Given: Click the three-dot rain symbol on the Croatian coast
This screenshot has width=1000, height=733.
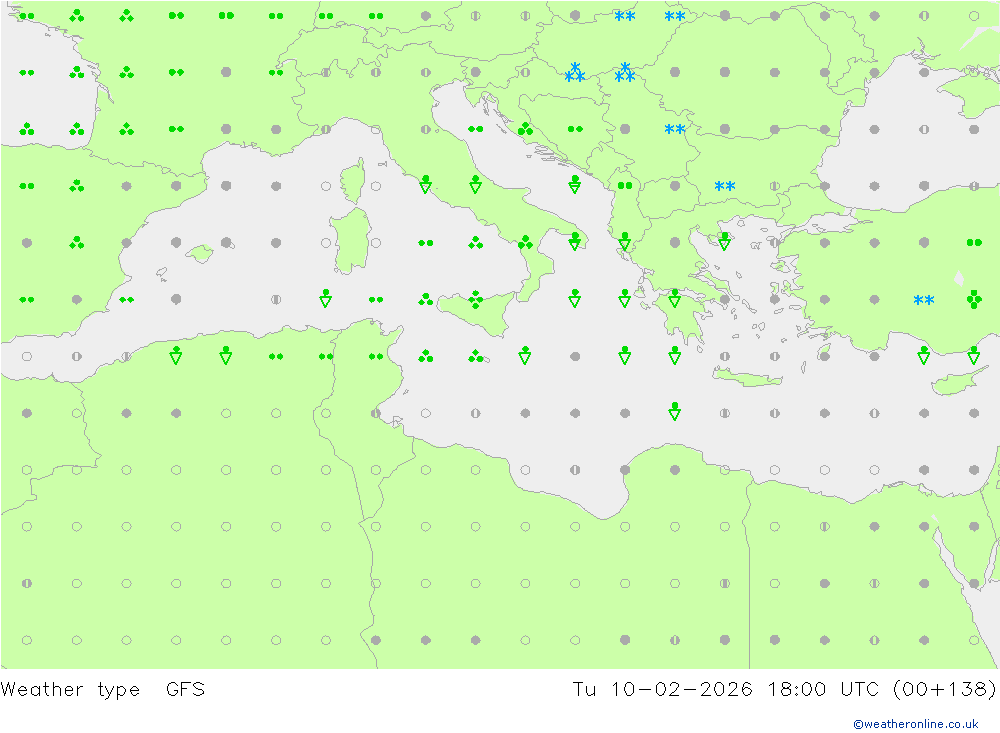Looking at the screenshot, I should 526,130.
